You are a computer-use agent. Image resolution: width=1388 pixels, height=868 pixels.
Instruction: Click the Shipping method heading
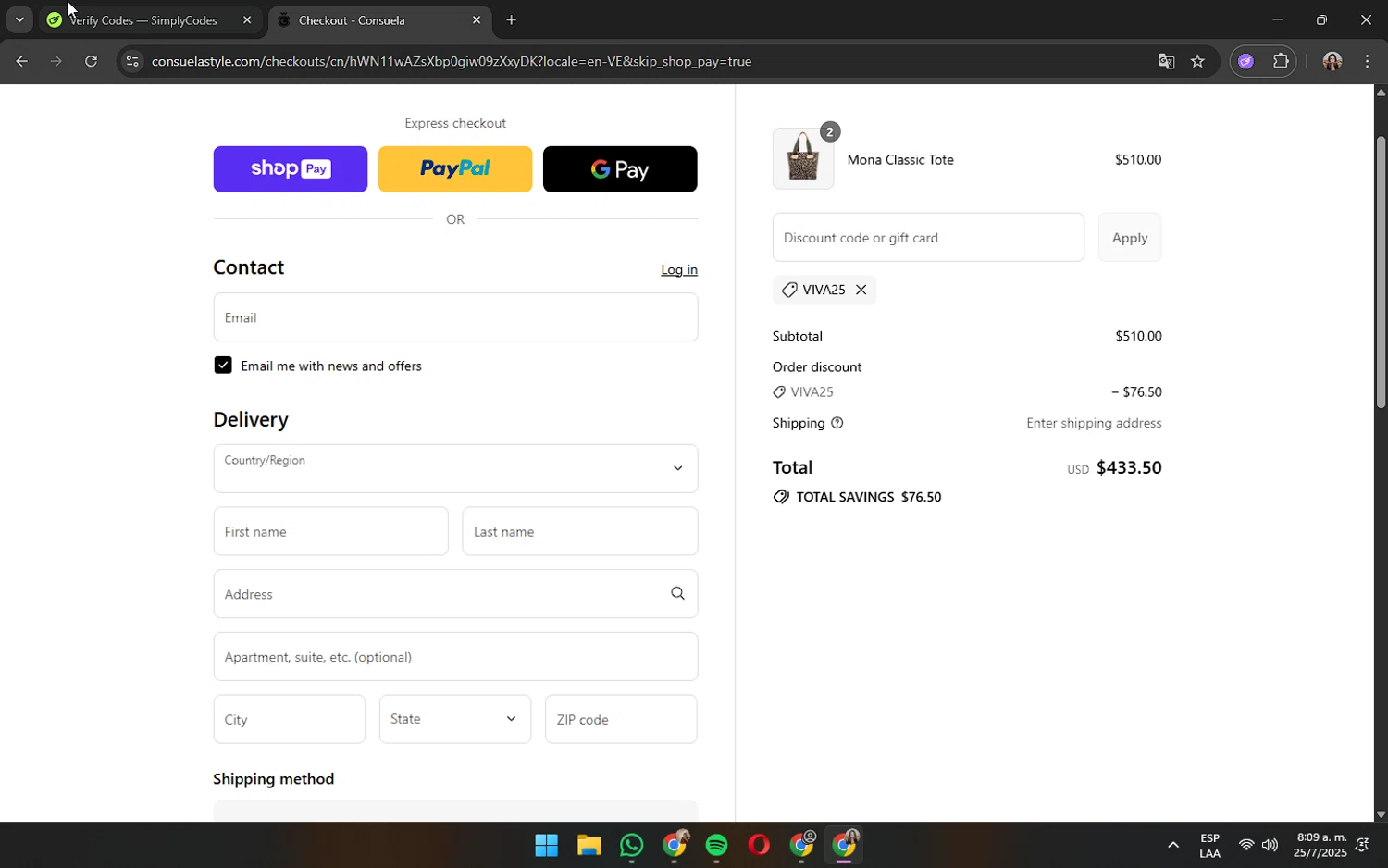(274, 779)
